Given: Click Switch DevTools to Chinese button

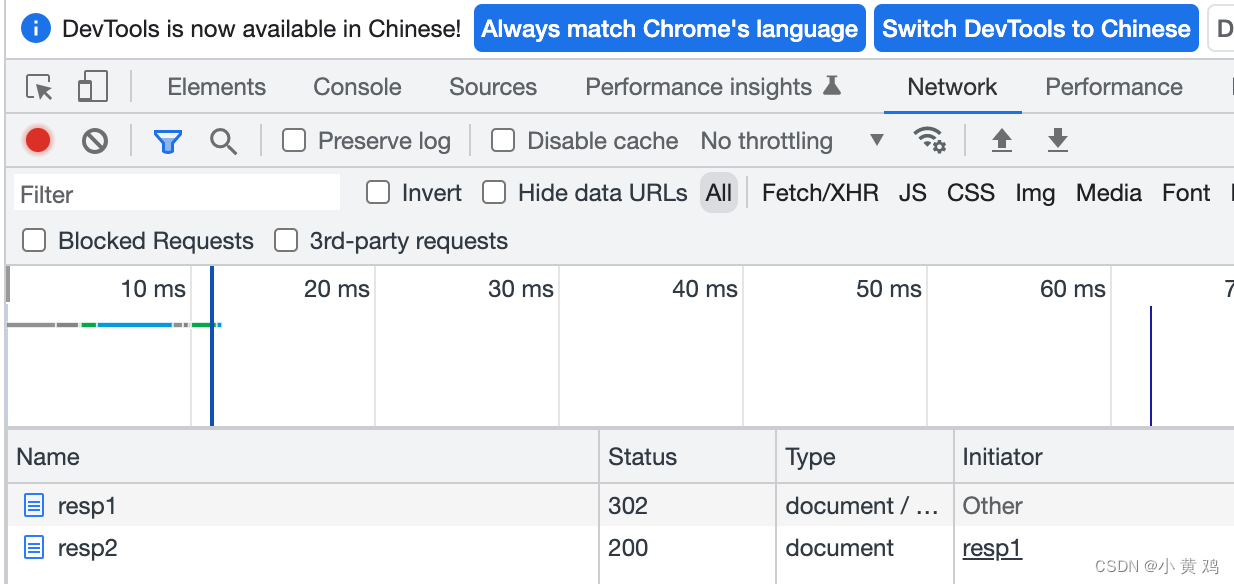Looking at the screenshot, I should (1036, 29).
